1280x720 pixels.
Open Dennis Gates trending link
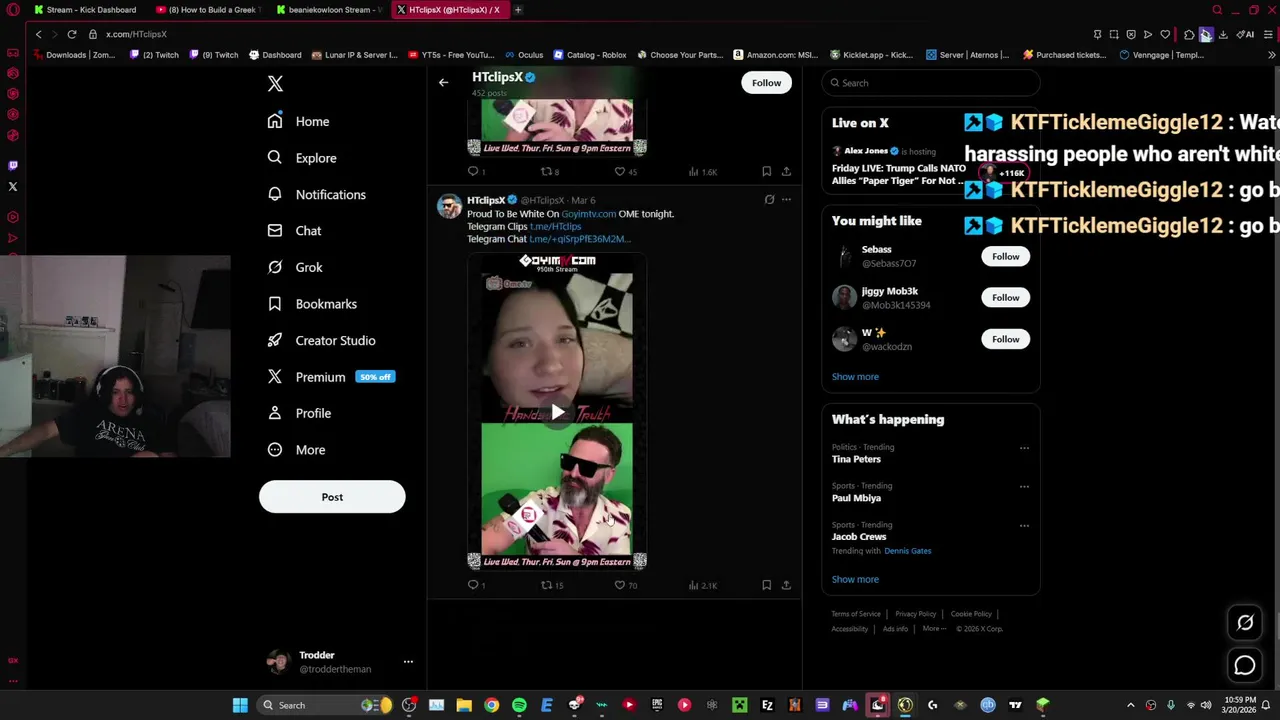coord(907,551)
